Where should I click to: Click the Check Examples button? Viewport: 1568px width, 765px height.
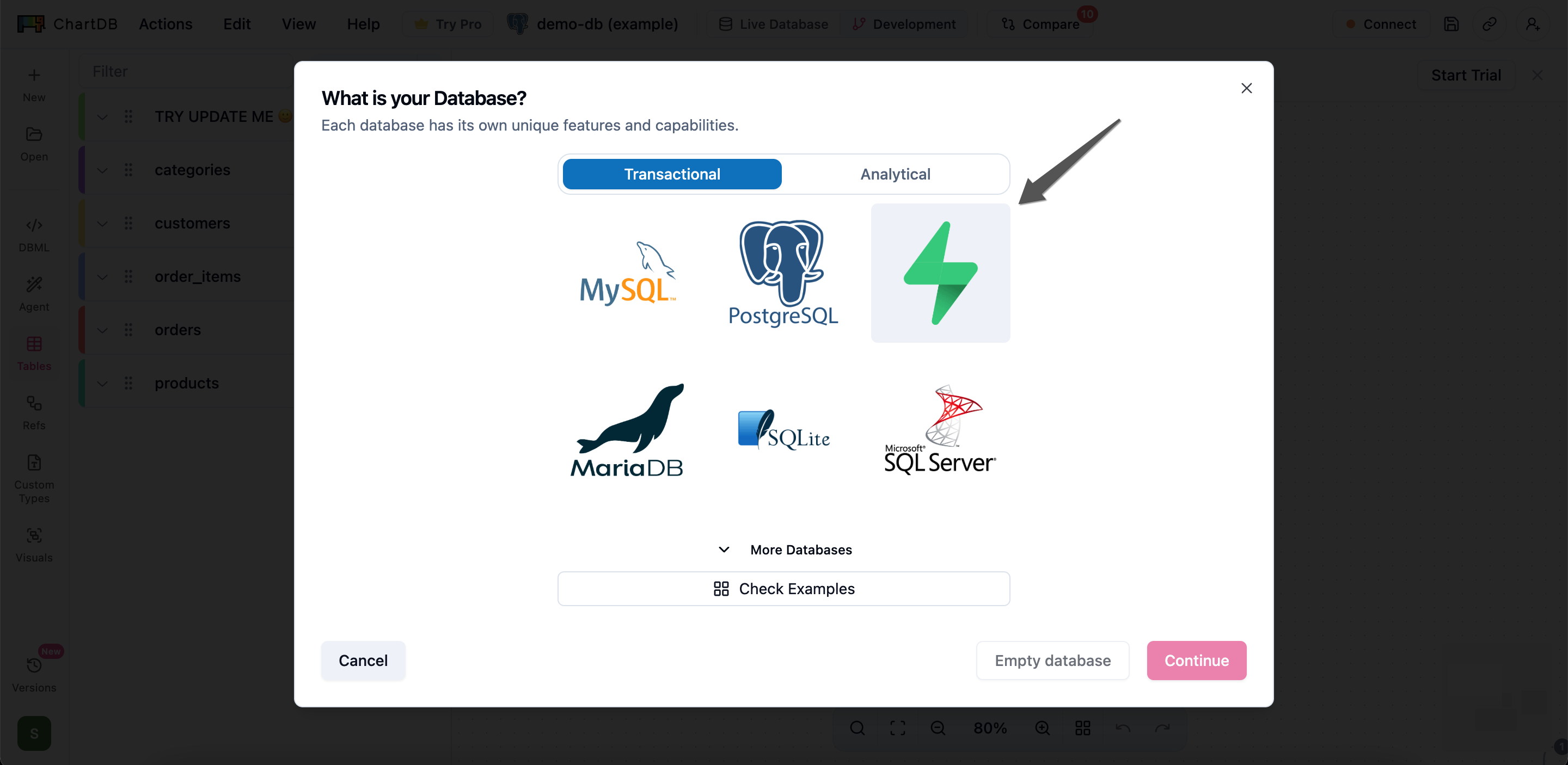pyautogui.click(x=783, y=588)
